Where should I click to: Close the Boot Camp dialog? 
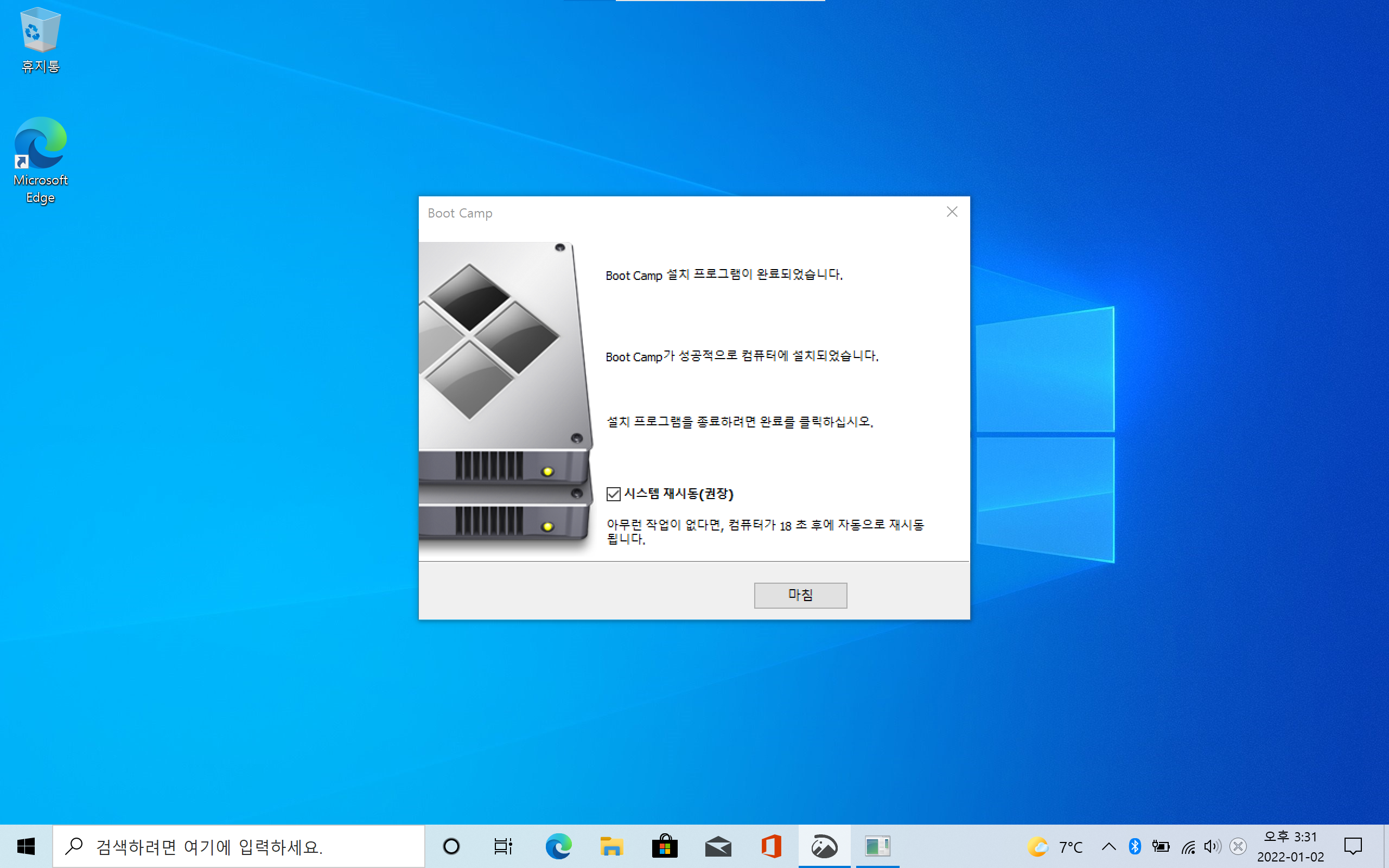(x=952, y=213)
